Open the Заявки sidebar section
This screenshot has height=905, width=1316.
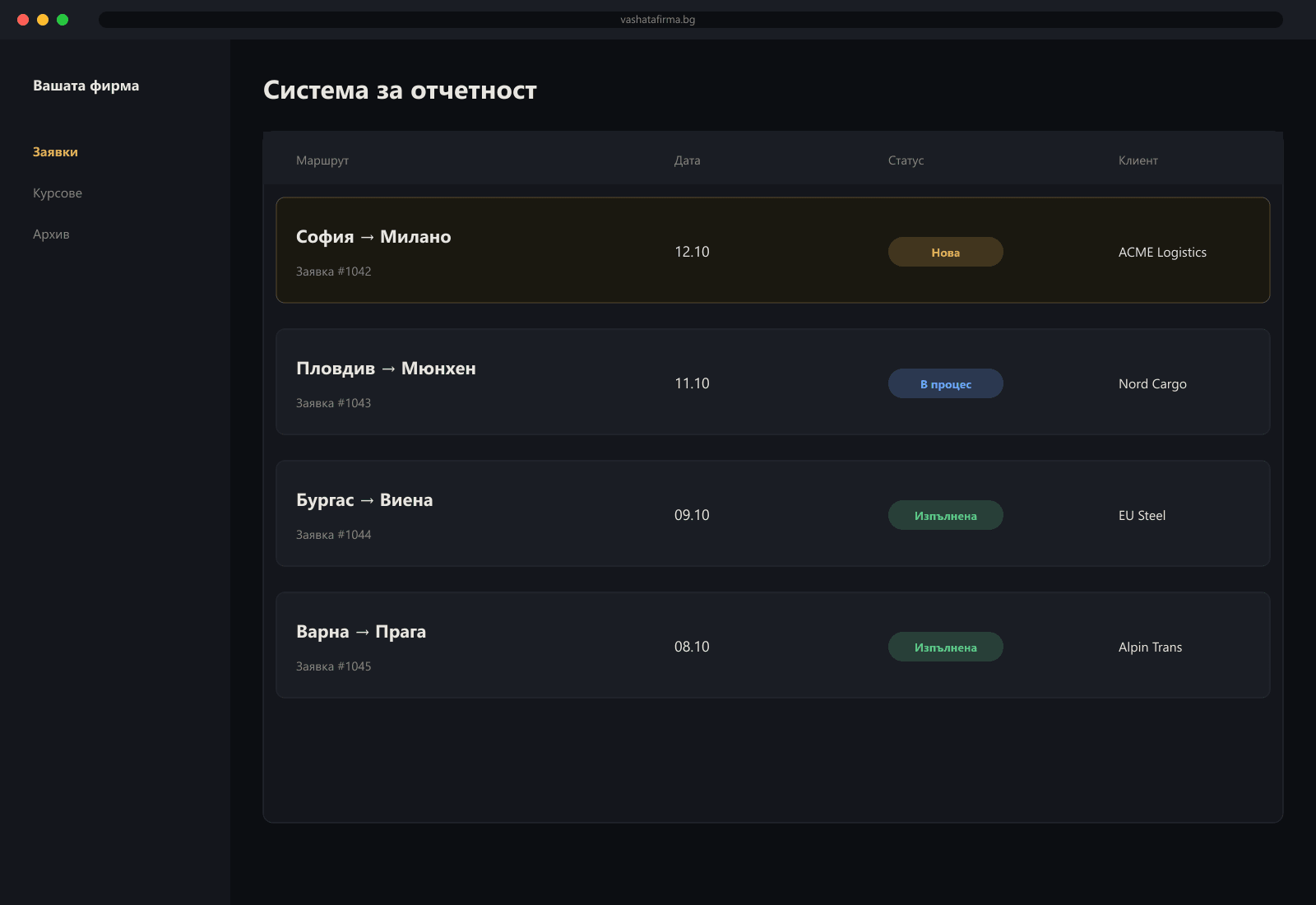[x=55, y=152]
